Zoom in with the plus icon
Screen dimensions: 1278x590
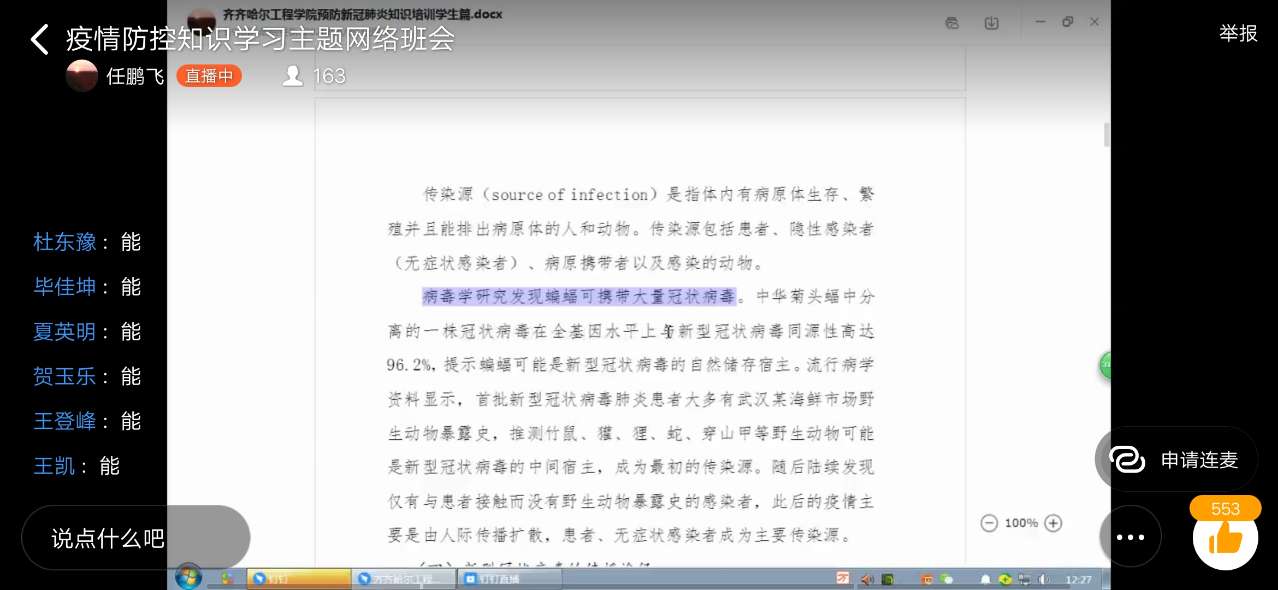point(1053,523)
